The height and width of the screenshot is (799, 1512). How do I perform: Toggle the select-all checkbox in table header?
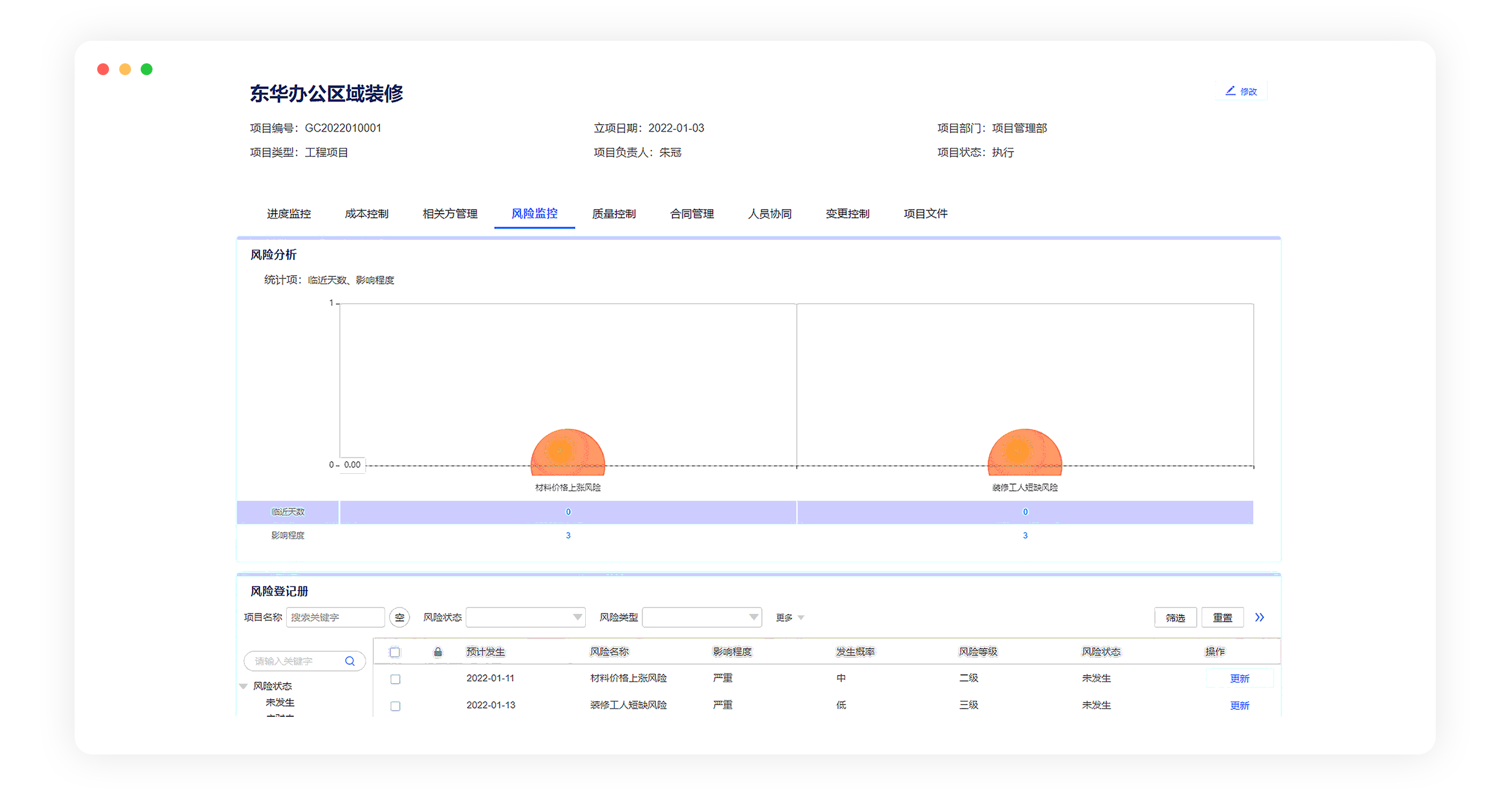click(395, 652)
